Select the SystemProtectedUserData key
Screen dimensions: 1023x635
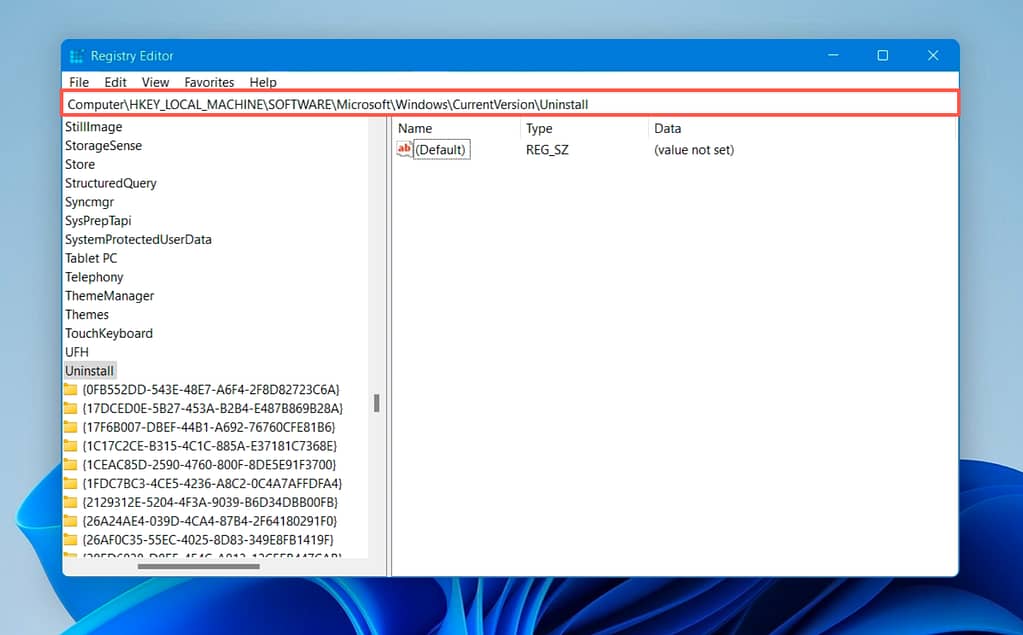coord(138,240)
